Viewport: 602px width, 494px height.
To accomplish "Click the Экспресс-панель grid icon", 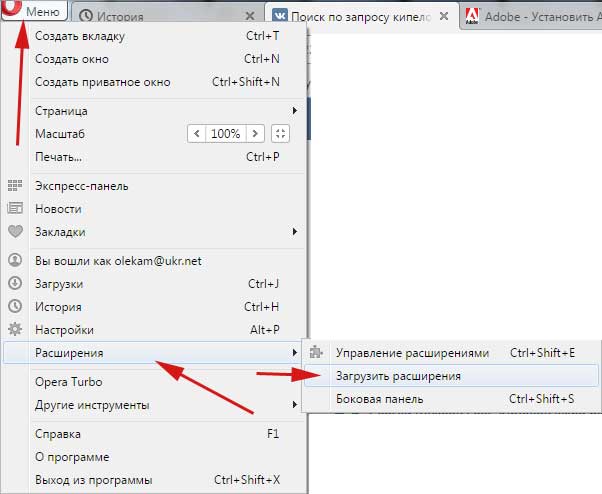I will coord(15,186).
